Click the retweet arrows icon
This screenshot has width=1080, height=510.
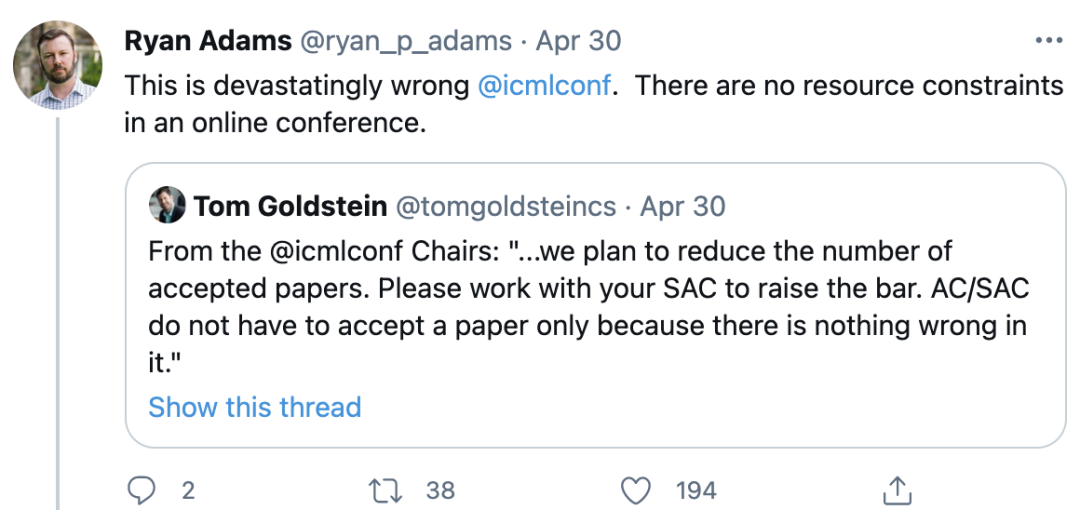(383, 489)
